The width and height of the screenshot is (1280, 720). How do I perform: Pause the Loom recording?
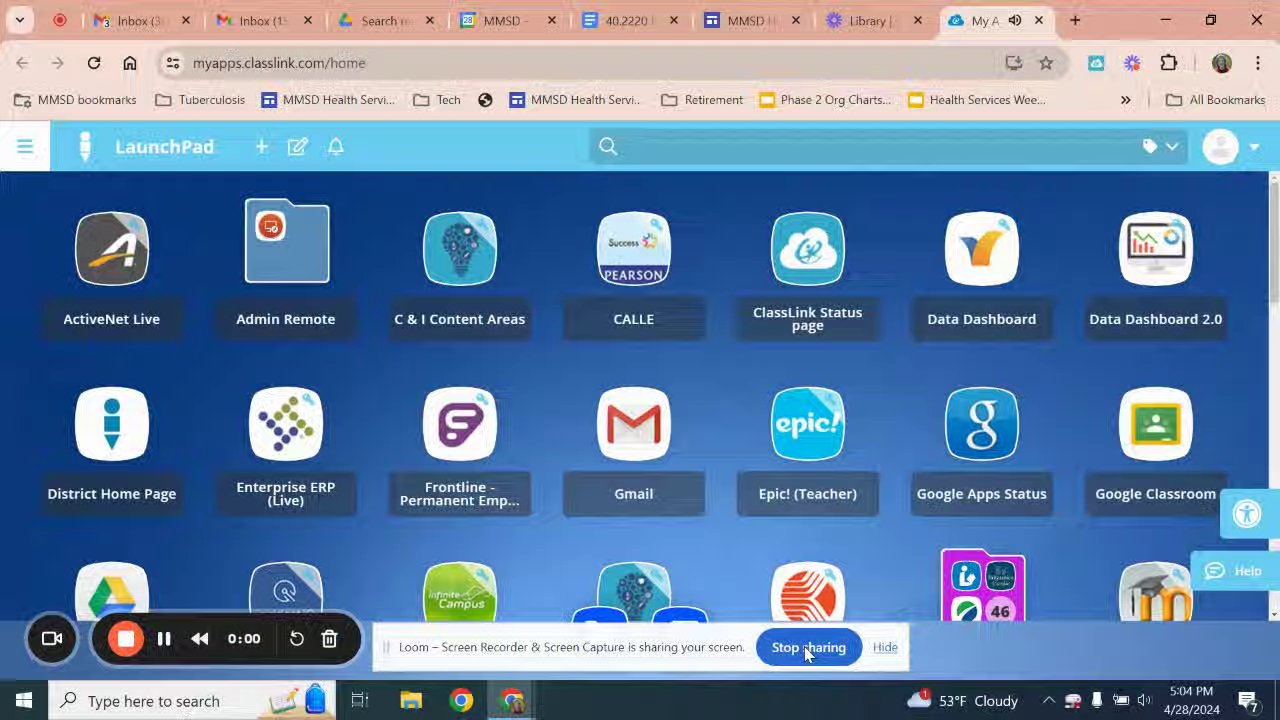[164, 639]
